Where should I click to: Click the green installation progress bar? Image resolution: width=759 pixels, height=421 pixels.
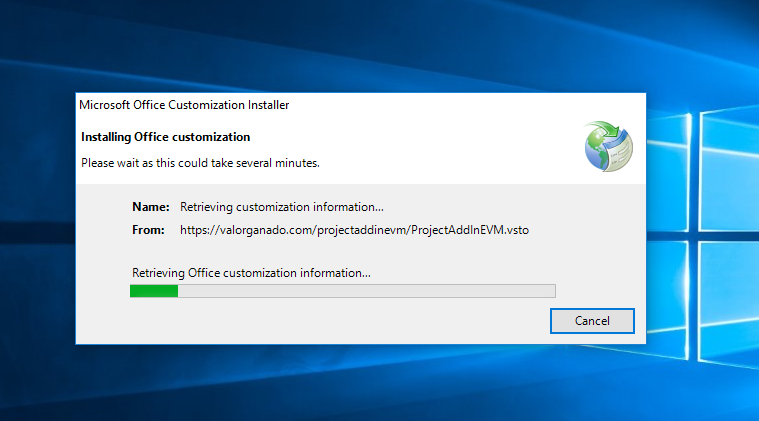[343, 291]
